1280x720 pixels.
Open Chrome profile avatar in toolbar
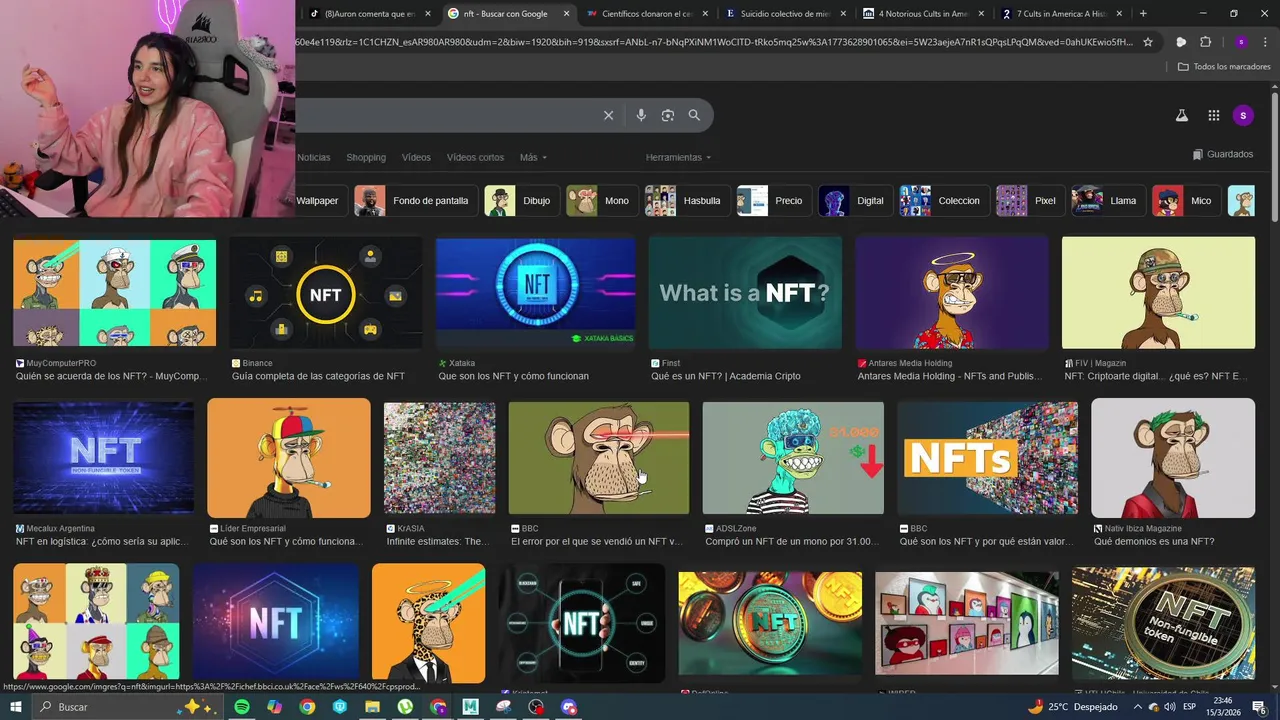(1241, 42)
